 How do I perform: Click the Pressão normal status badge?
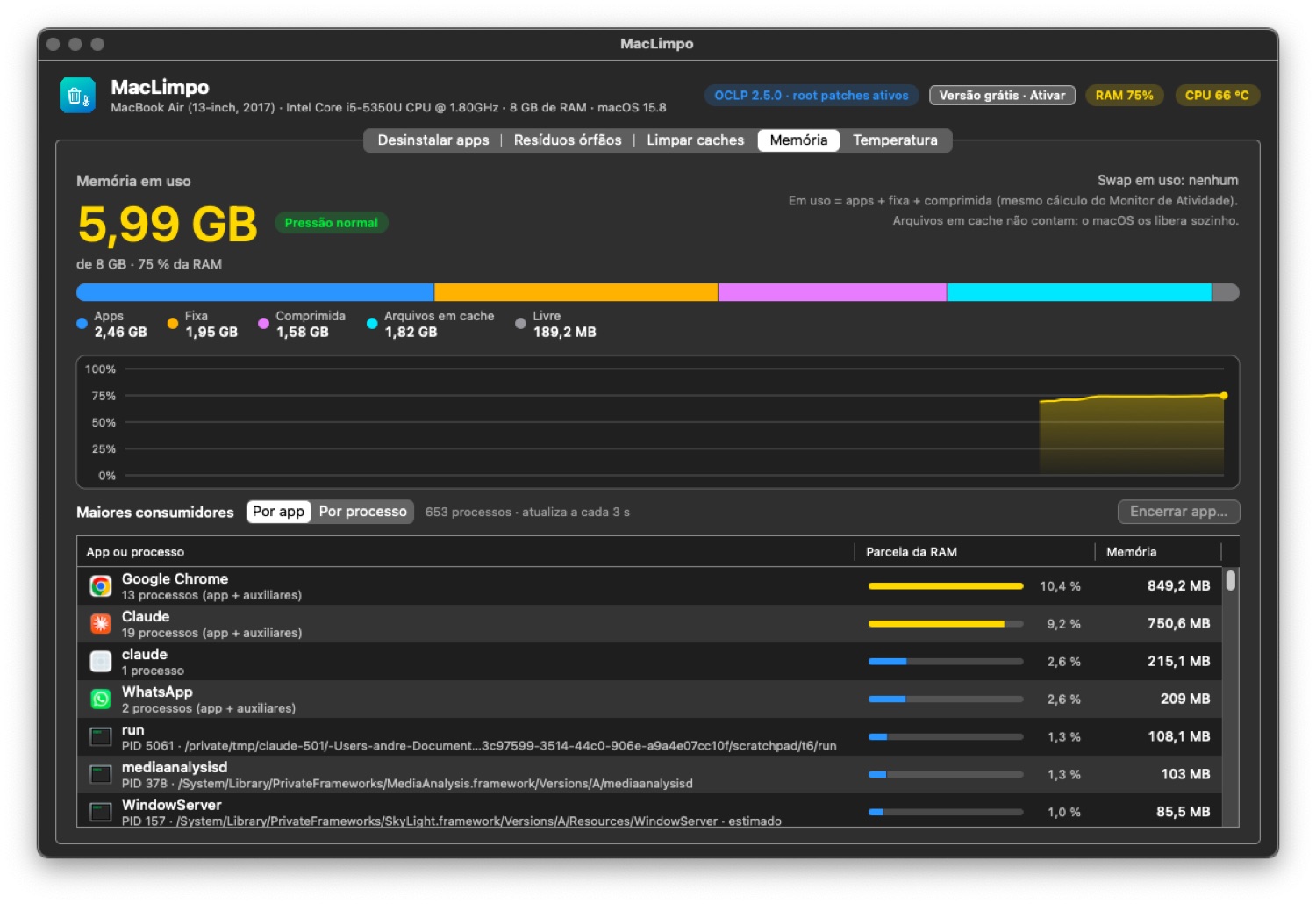point(332,223)
